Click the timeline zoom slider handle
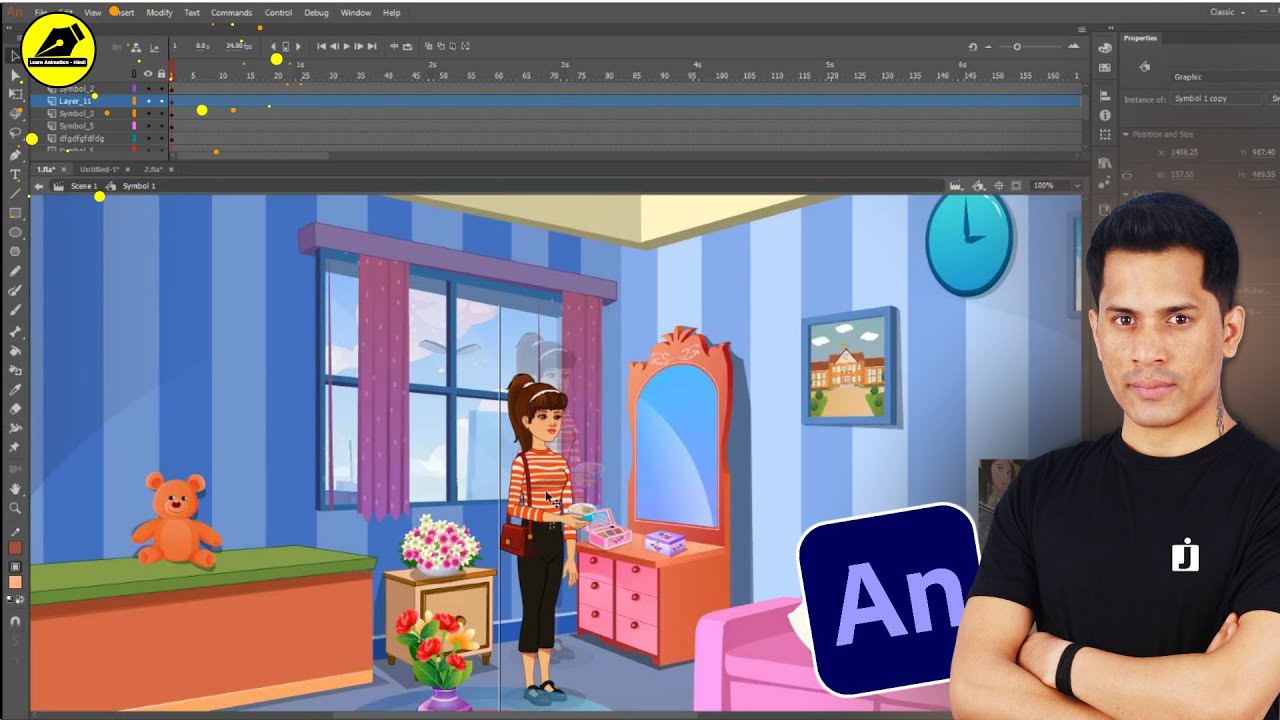The image size is (1280, 720). point(1017,47)
